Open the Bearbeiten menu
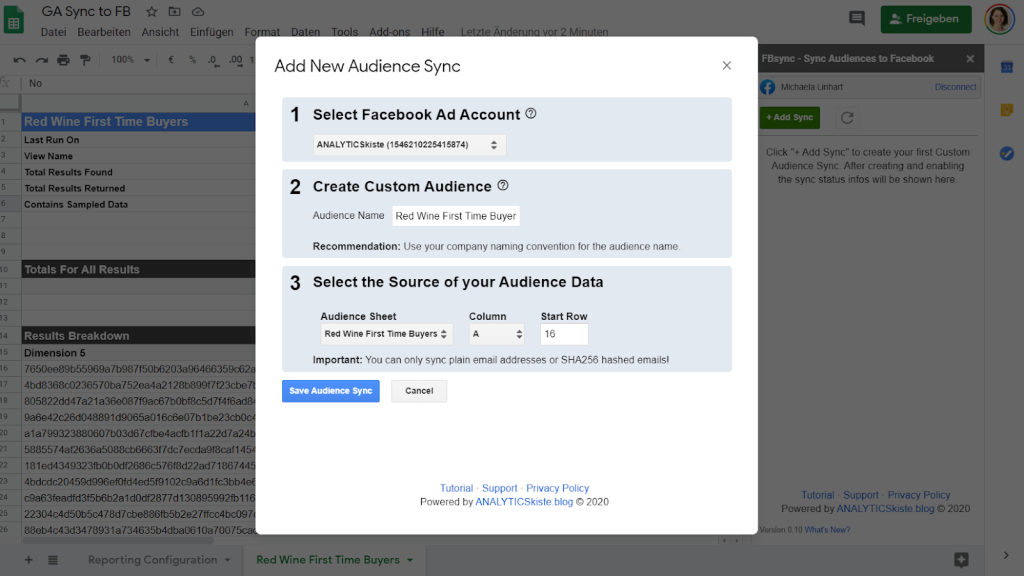The height and width of the screenshot is (576, 1024). (104, 32)
